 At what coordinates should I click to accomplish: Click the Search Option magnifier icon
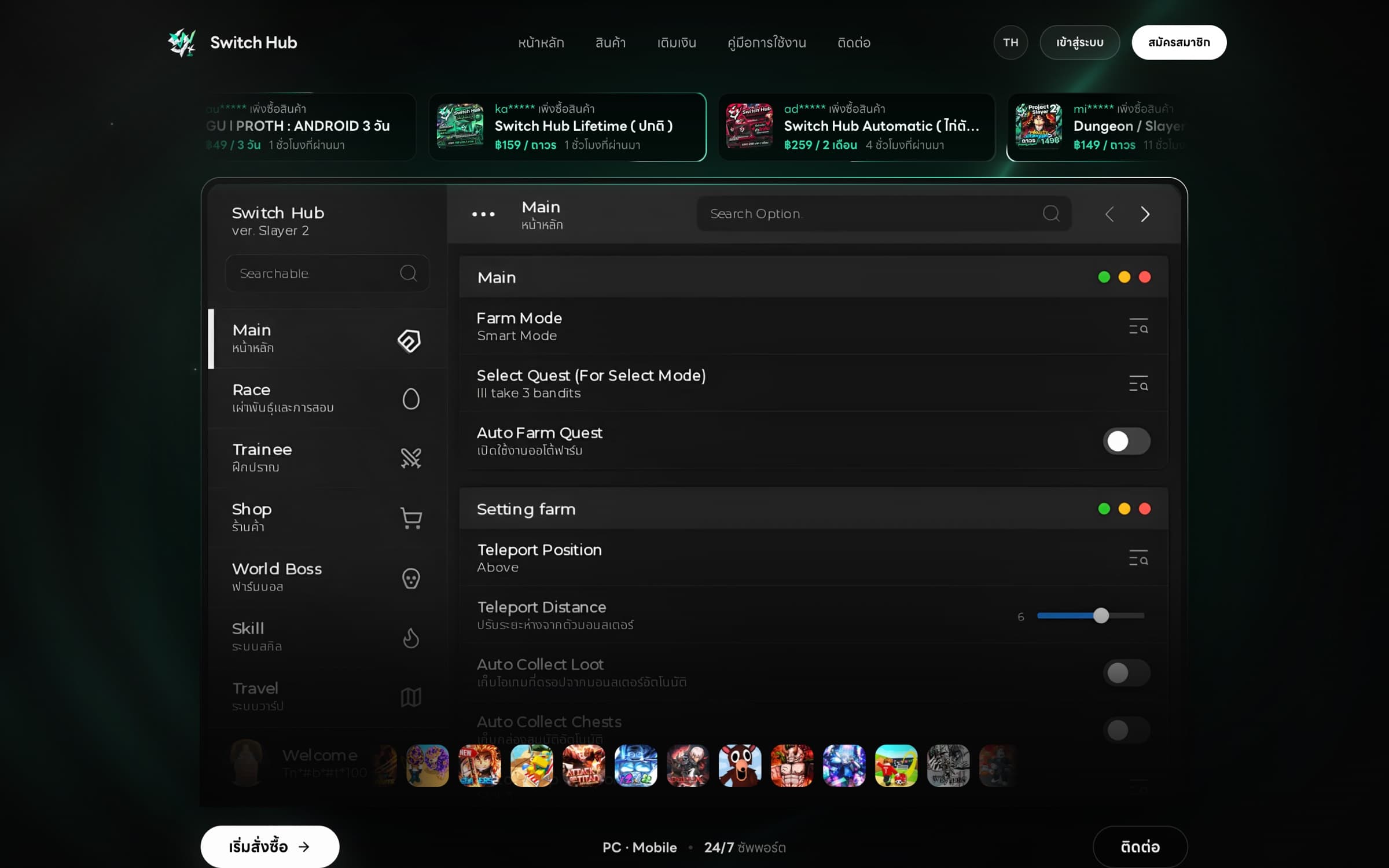point(1051,214)
